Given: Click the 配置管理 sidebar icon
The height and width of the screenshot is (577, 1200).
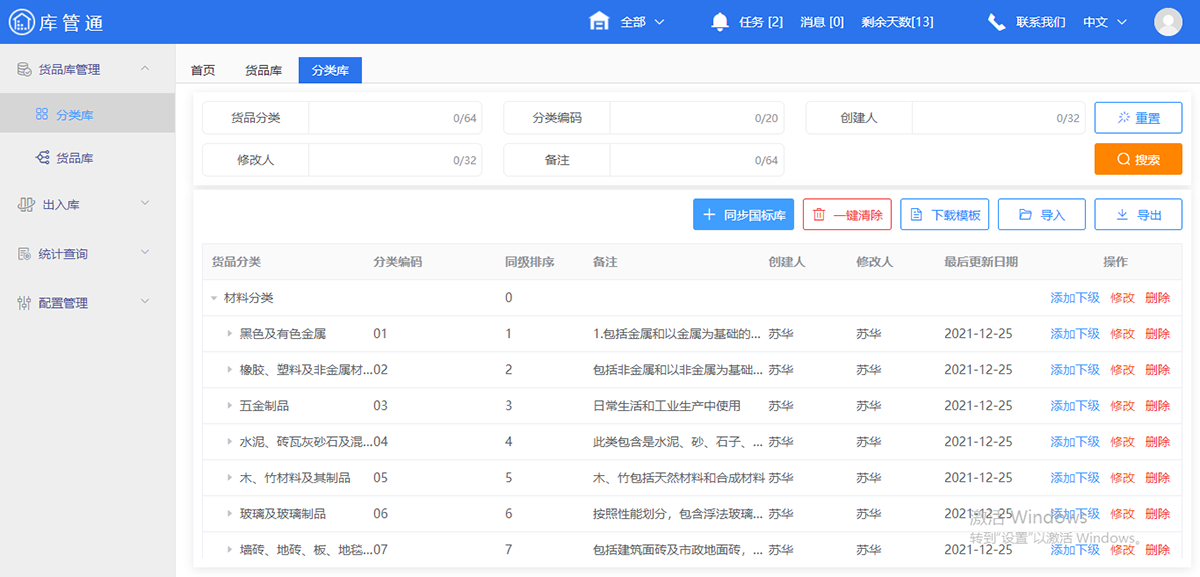Looking at the screenshot, I should coord(24,301).
